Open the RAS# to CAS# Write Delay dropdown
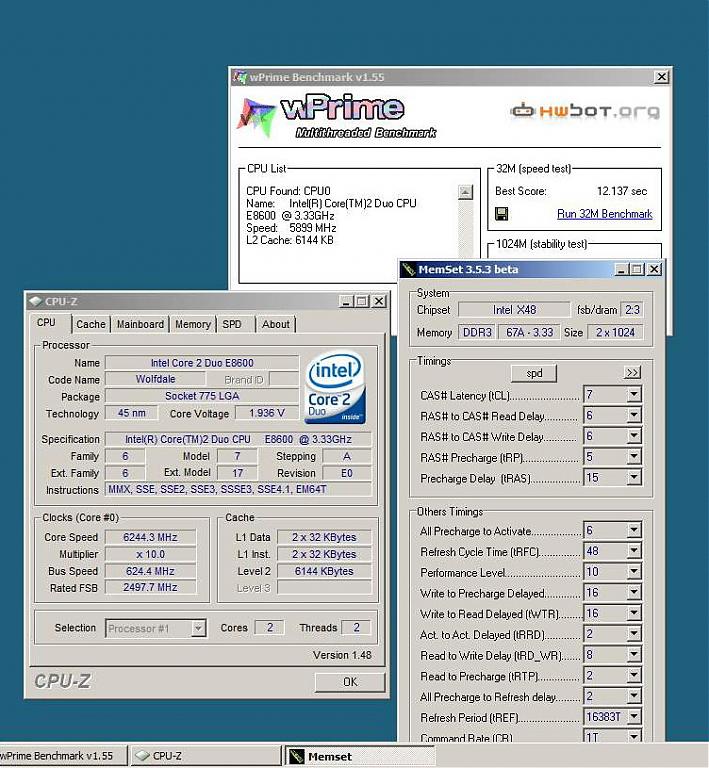Viewport: 709px width, 768px height. 634,436
